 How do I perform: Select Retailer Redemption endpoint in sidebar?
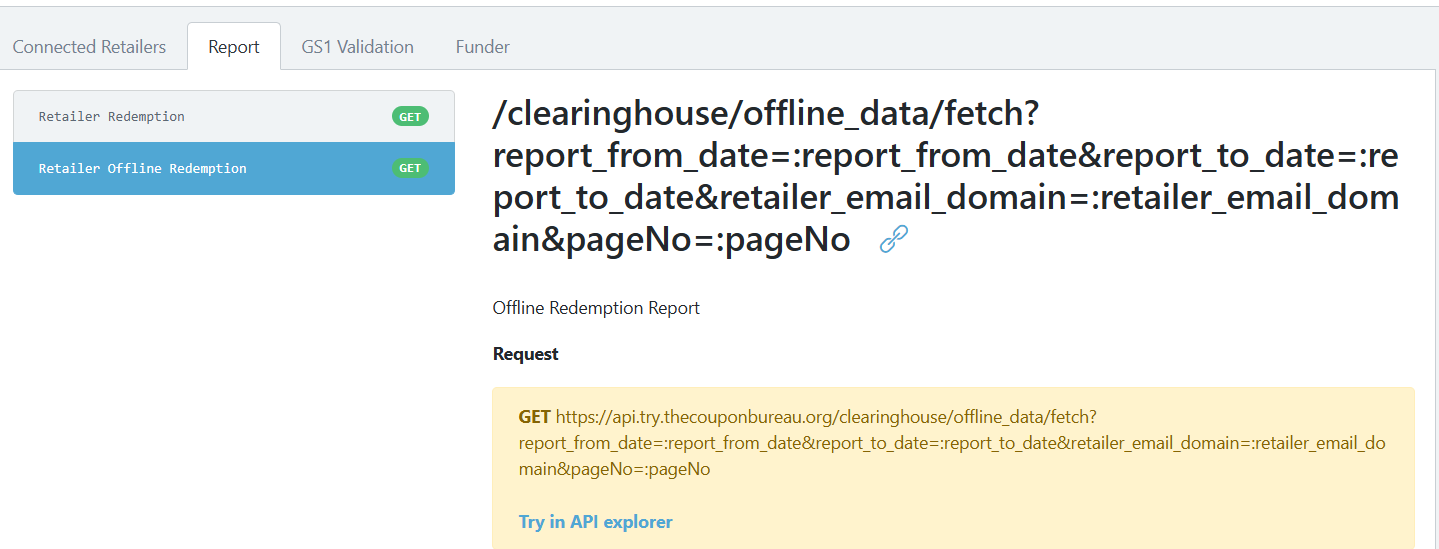click(234, 117)
